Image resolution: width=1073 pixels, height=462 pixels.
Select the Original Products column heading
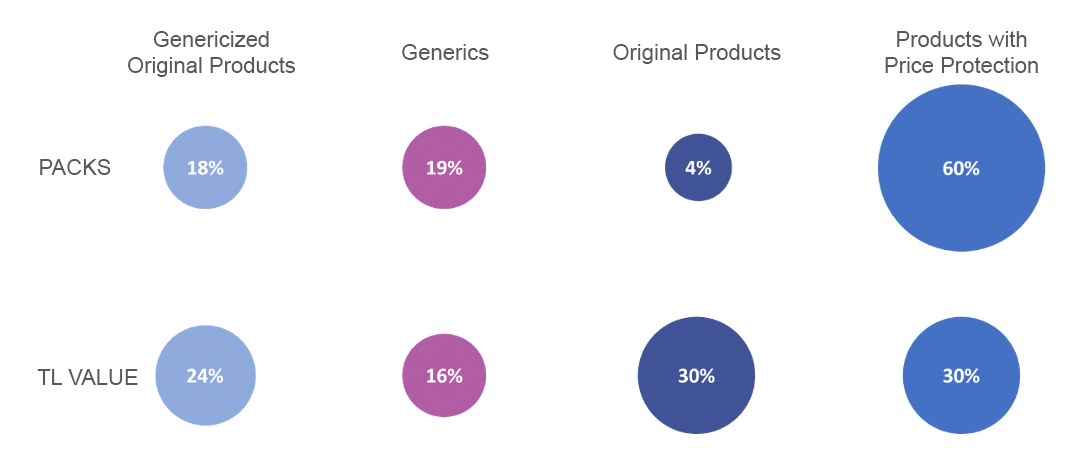point(697,53)
